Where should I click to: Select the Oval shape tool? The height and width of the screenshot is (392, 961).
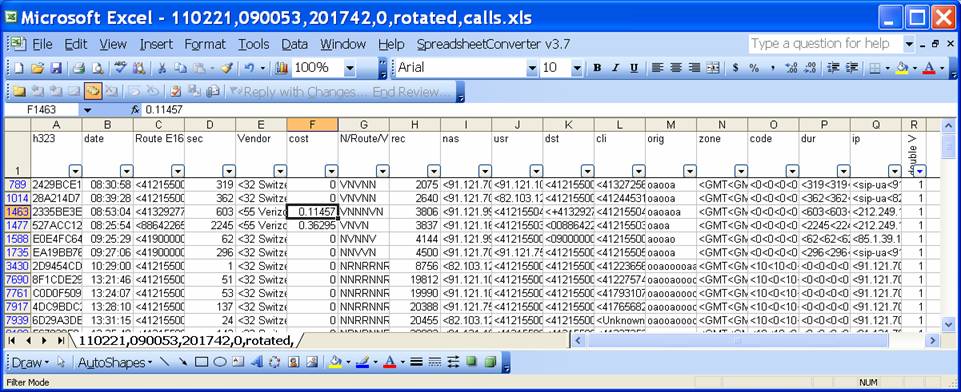coord(219,362)
